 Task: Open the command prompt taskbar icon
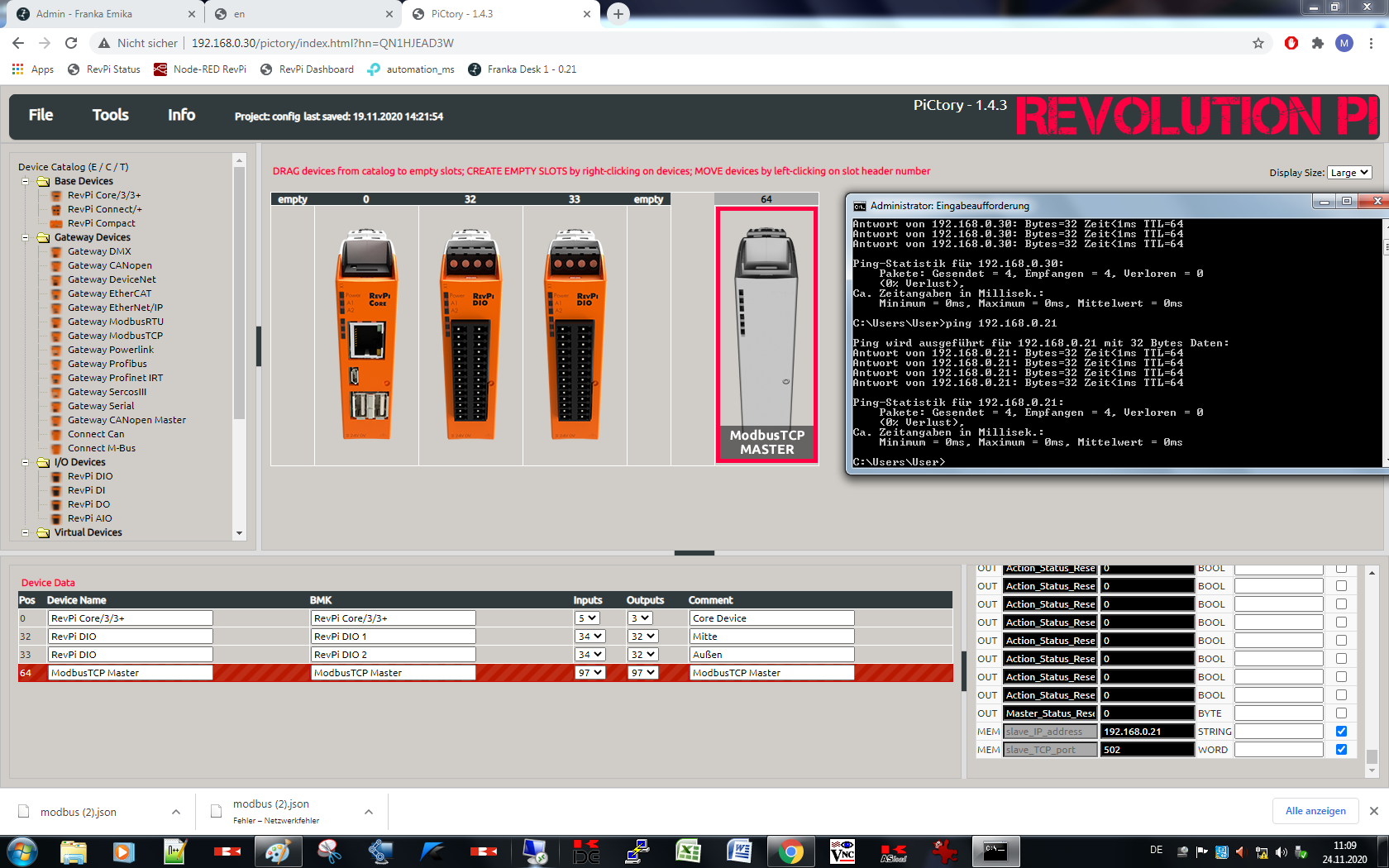click(995, 851)
